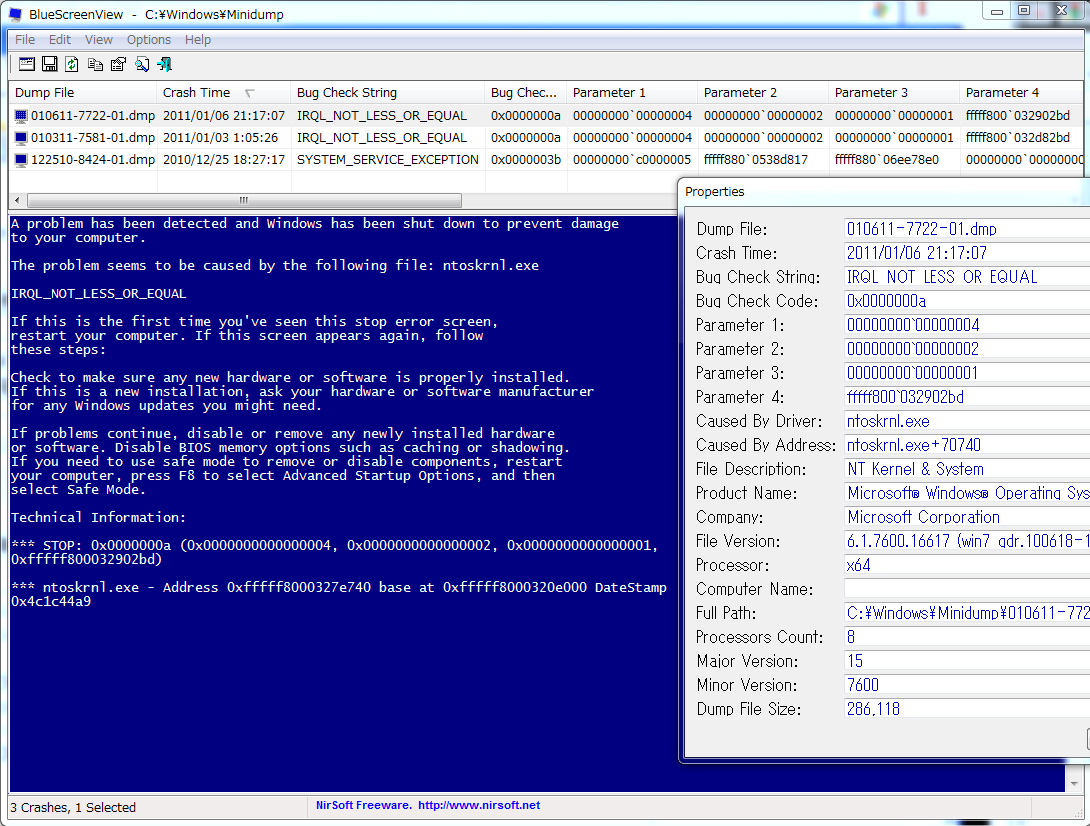Click the Refresh toolbar icon
Viewport: 1090px width, 826px height.
pos(72,65)
